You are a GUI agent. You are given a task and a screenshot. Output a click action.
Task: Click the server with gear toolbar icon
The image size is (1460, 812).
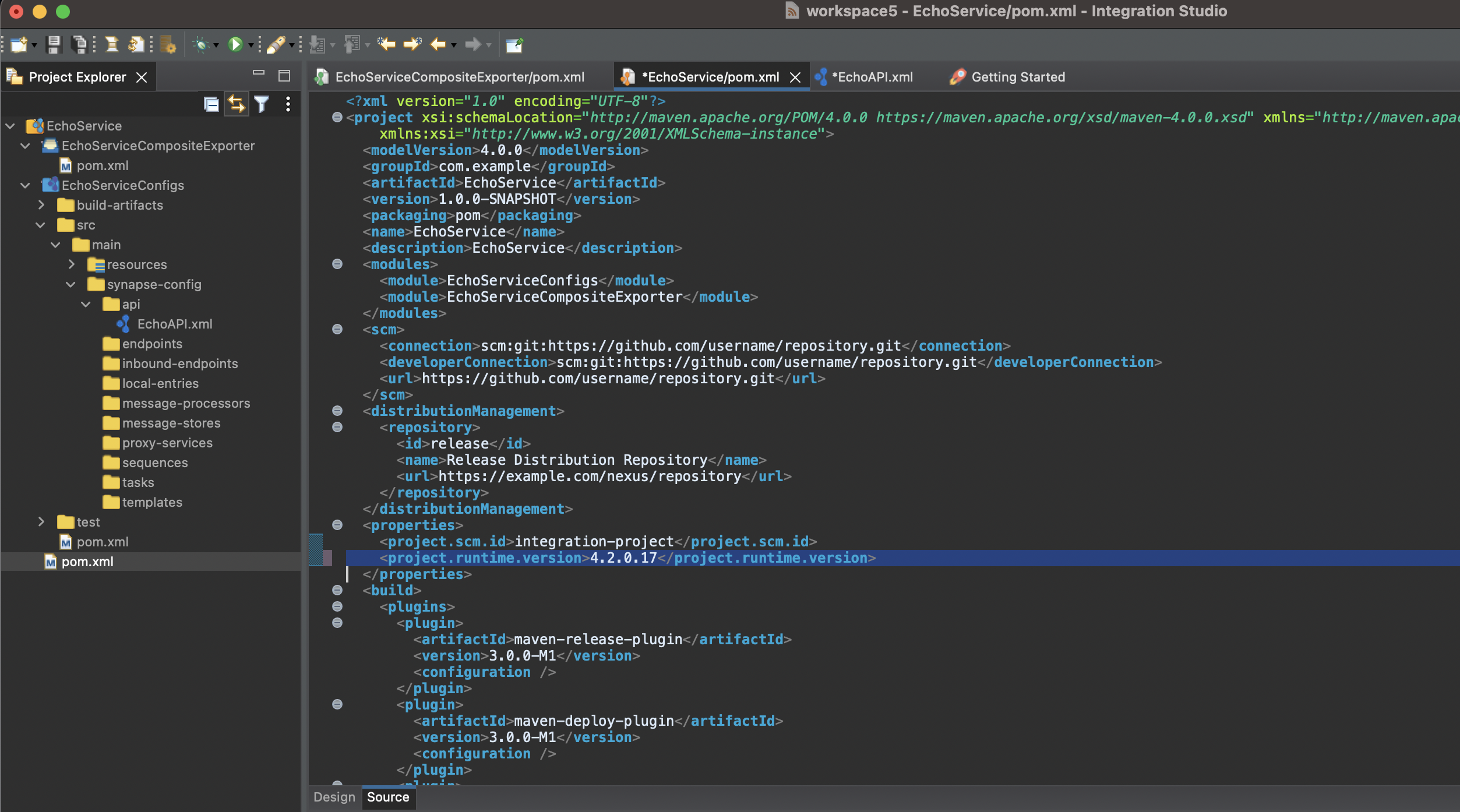(168, 44)
